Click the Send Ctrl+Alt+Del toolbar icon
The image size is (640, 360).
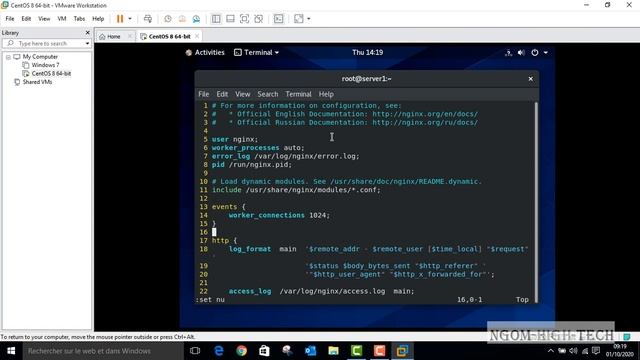(148, 19)
